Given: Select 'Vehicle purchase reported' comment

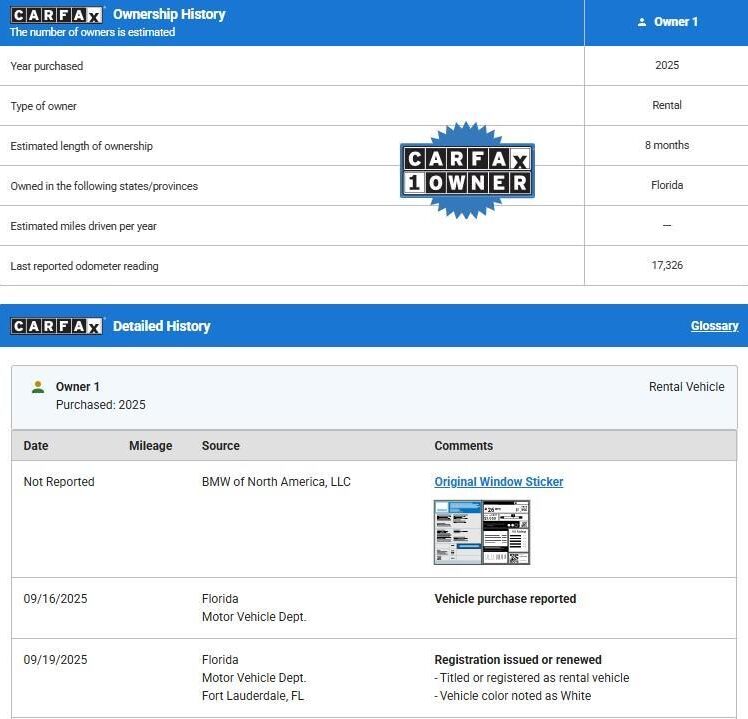Looking at the screenshot, I should 505,599.
